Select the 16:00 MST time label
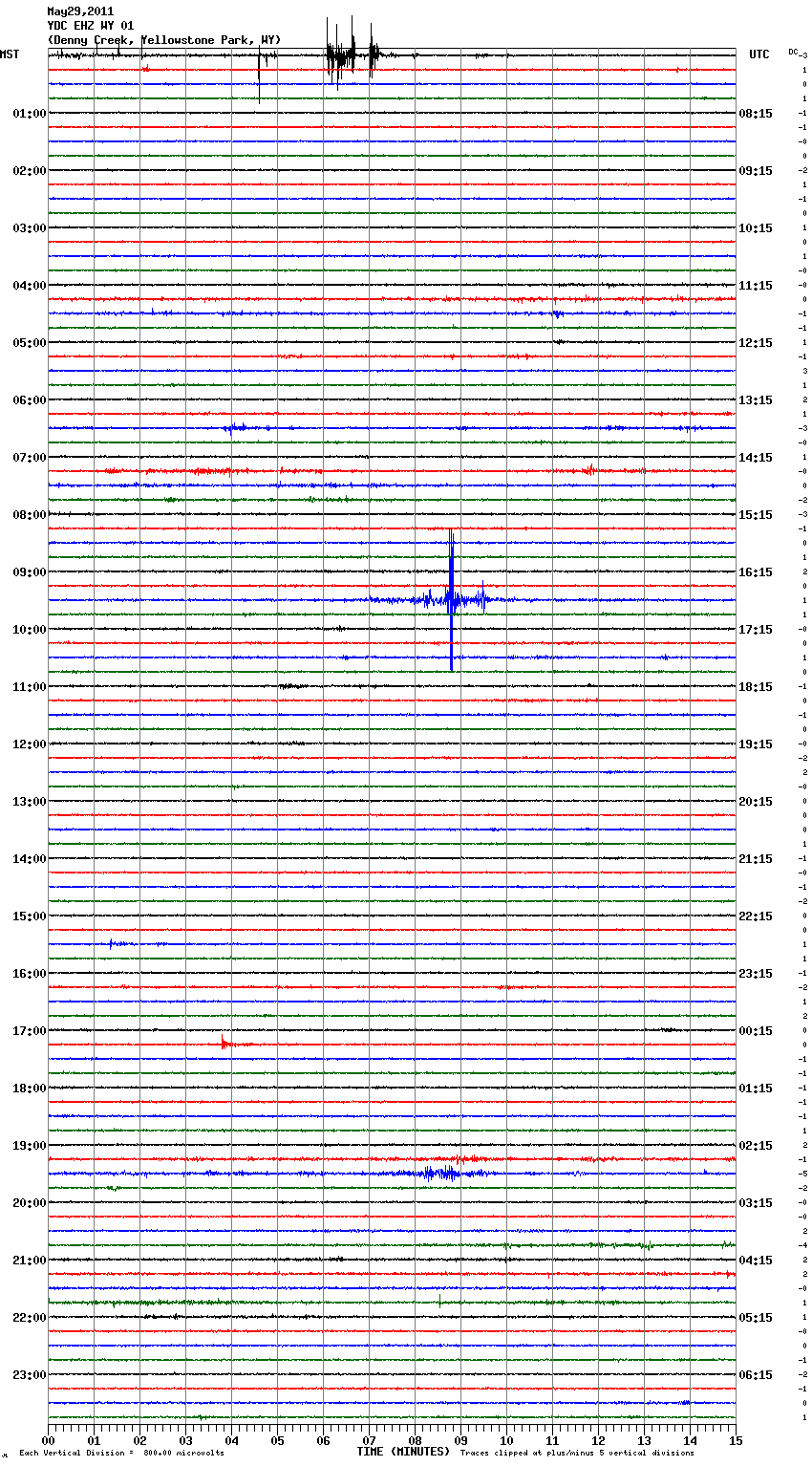 [30, 974]
